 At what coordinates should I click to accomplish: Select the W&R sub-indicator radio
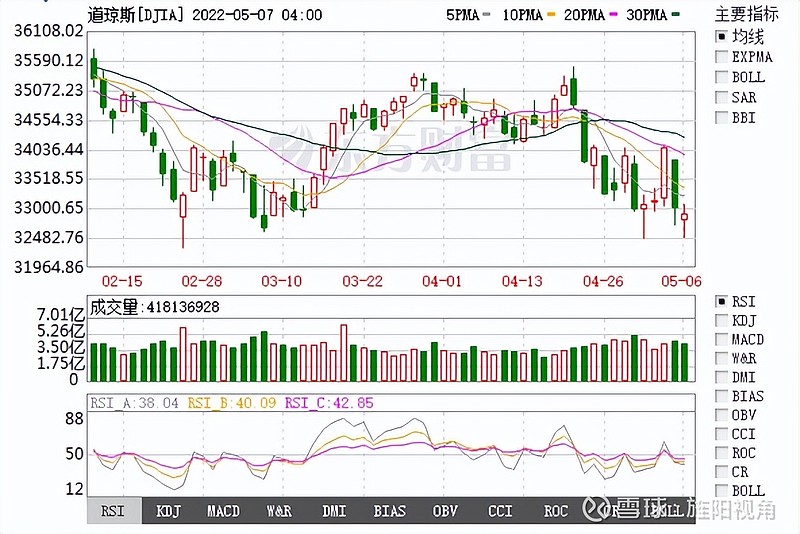click(721, 358)
